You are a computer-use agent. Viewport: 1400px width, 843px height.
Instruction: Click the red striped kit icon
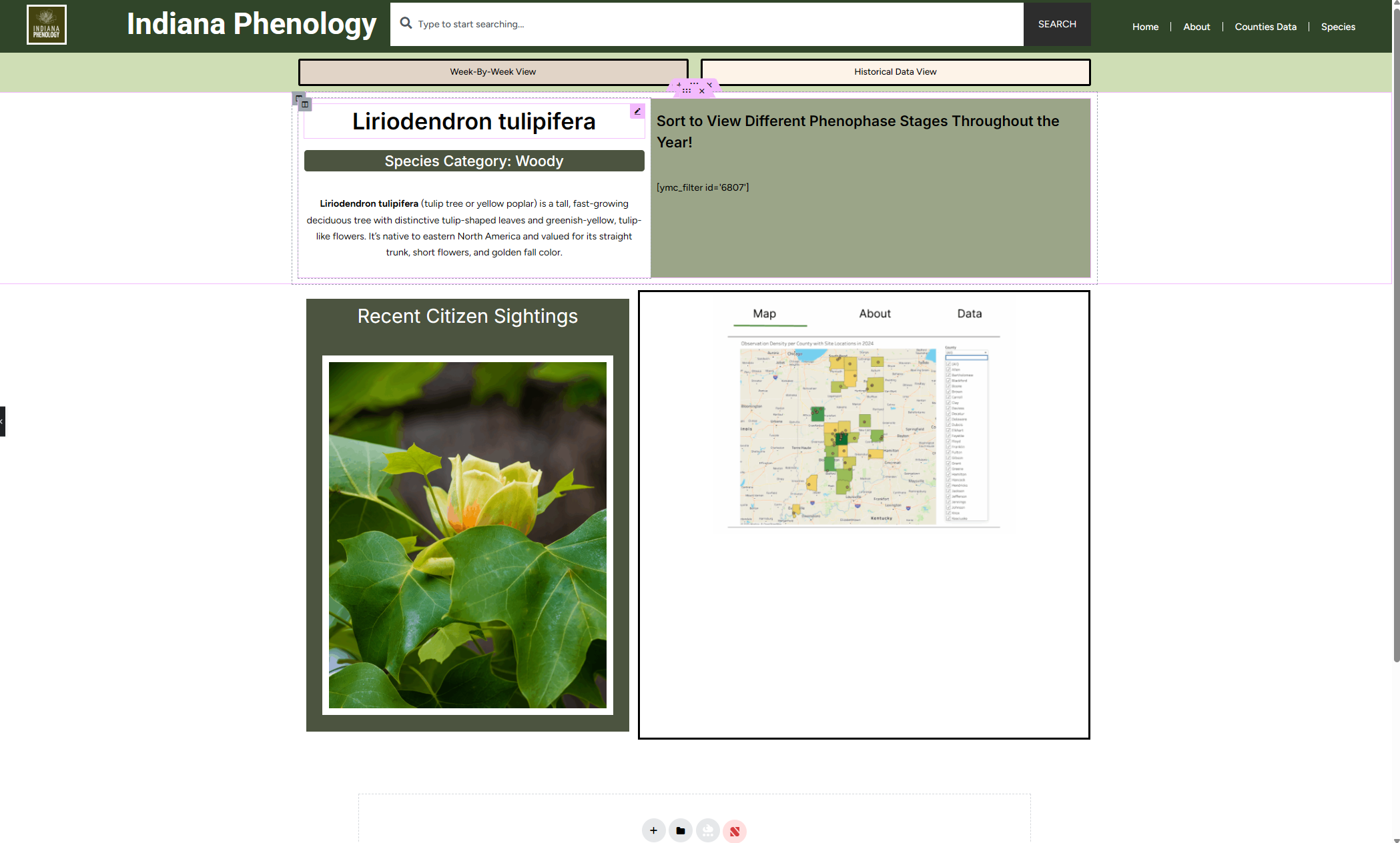click(x=734, y=830)
